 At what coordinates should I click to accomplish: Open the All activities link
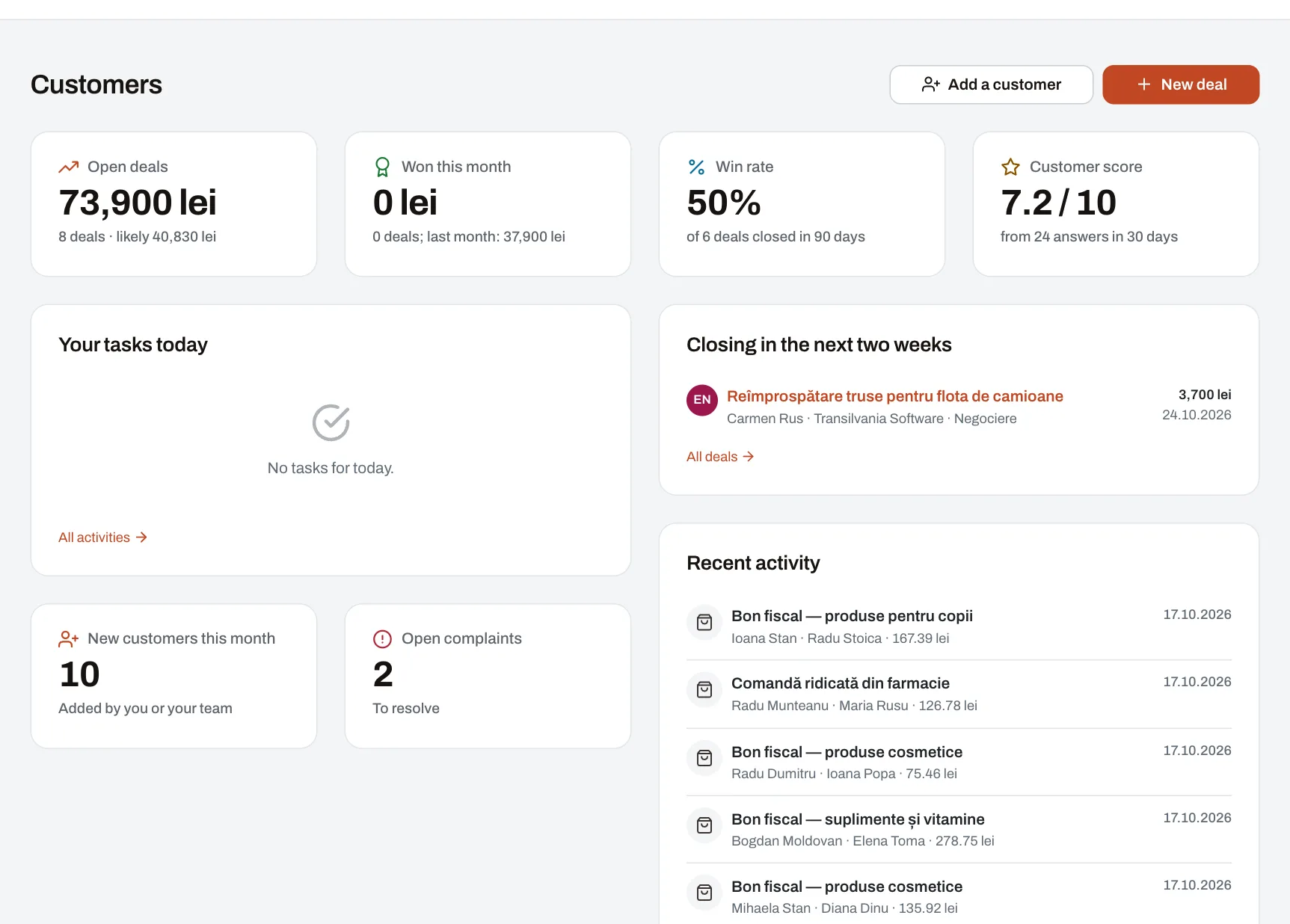(102, 538)
